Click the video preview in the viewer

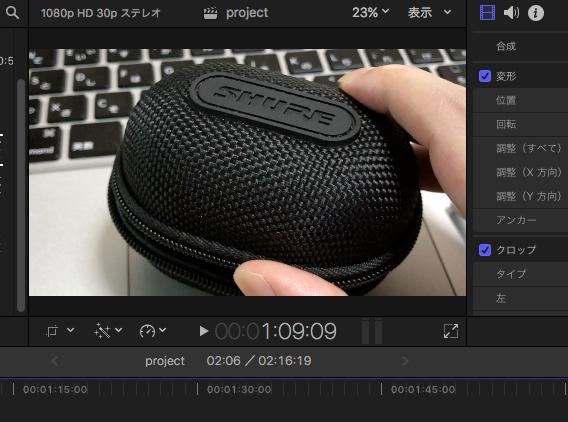click(247, 172)
